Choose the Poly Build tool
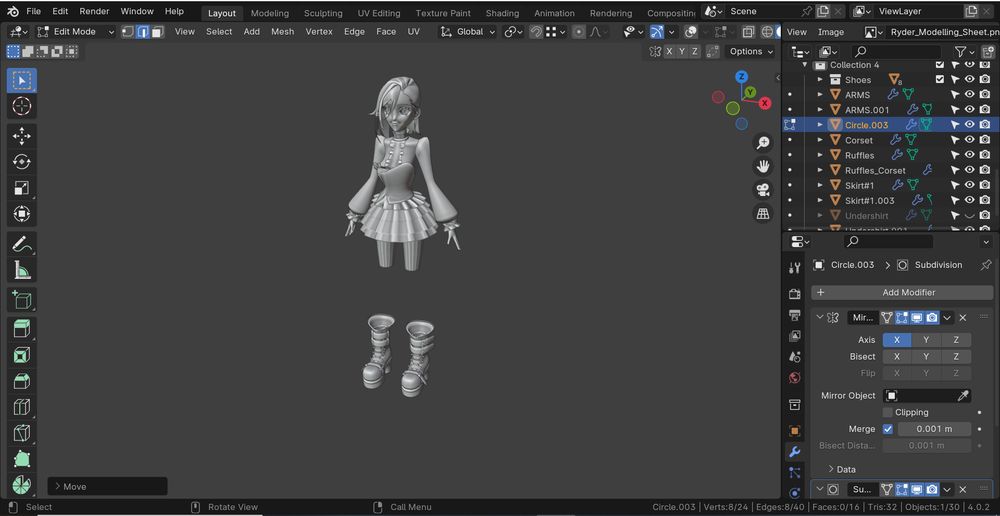 (22, 459)
